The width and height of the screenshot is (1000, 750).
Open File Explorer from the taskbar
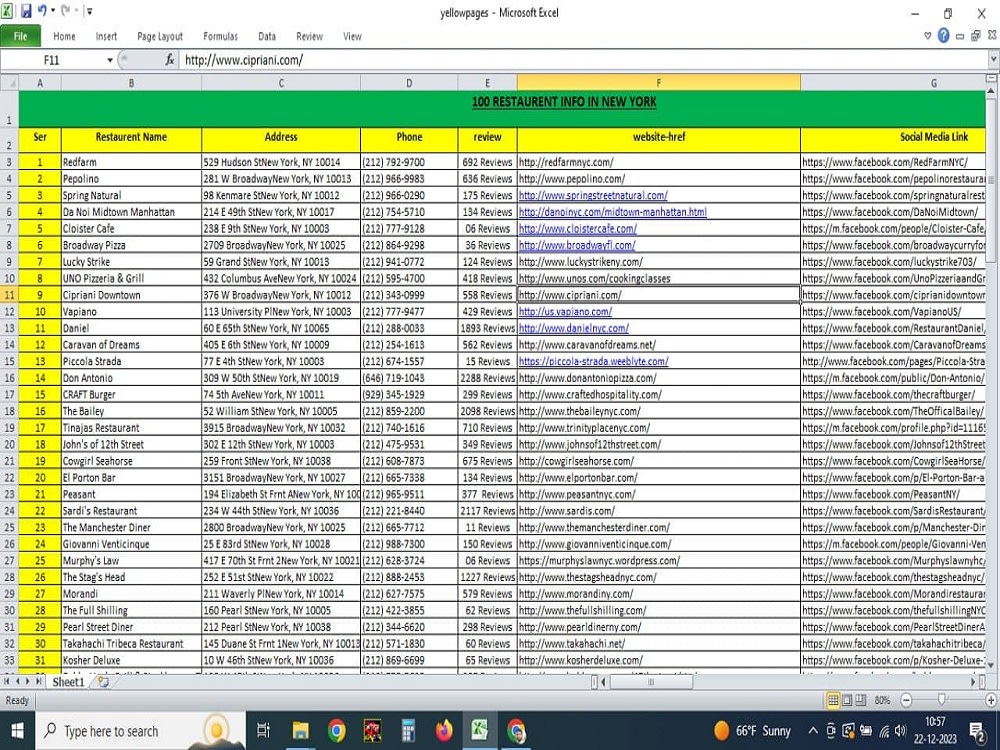point(300,731)
